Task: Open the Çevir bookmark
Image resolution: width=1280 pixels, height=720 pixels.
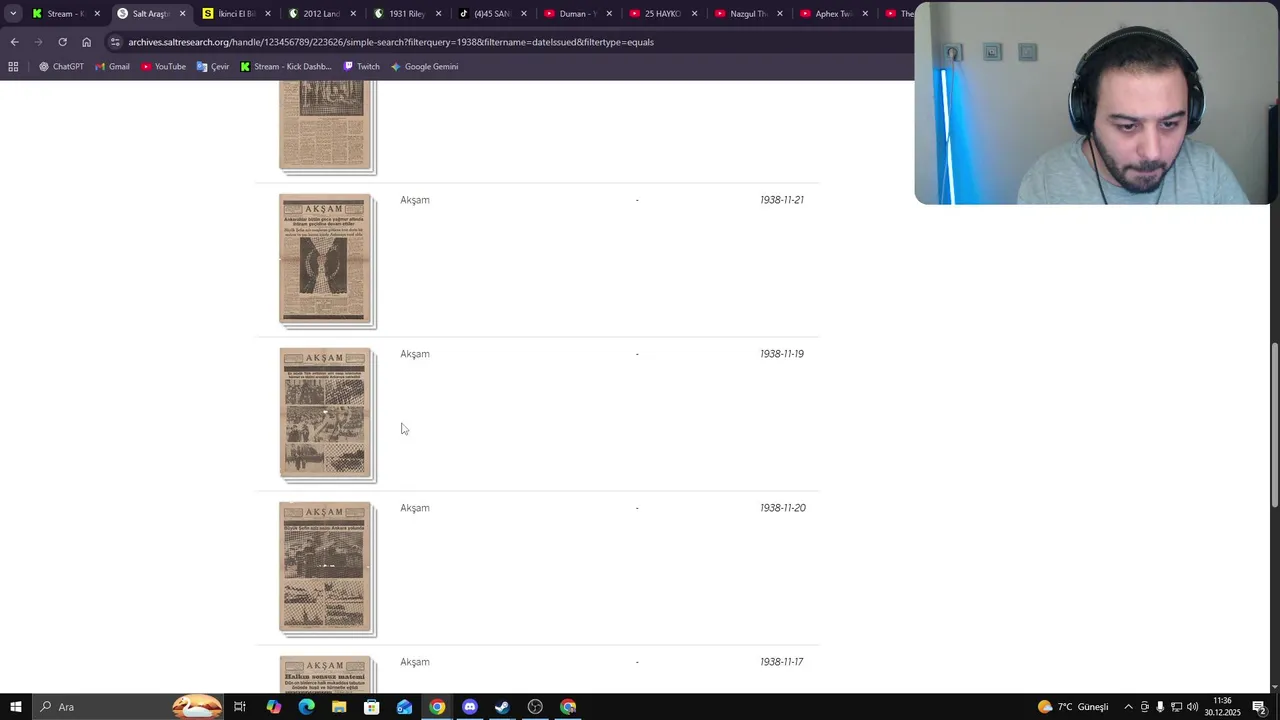Action: coord(213,67)
